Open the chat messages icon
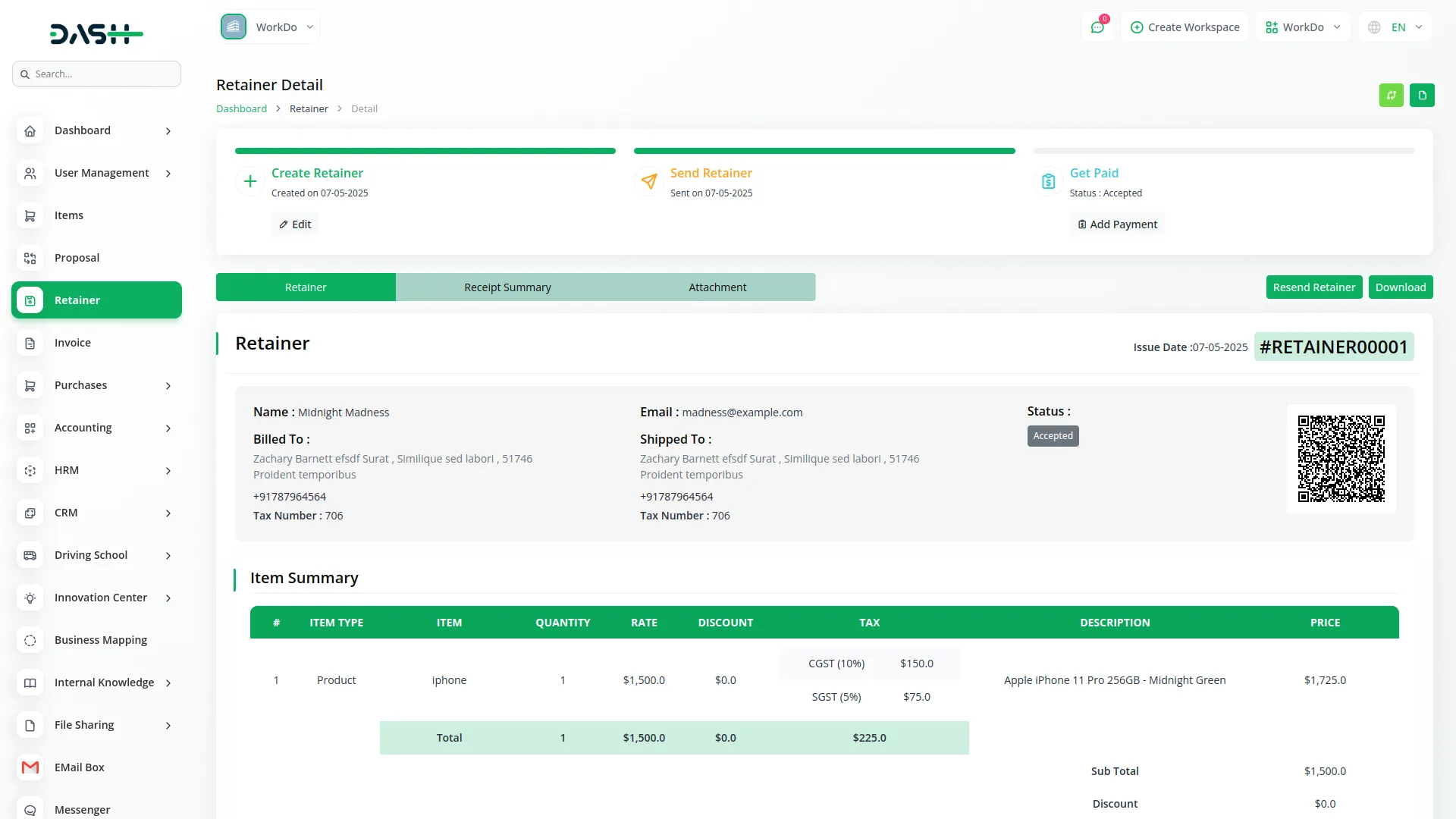 click(x=1097, y=27)
